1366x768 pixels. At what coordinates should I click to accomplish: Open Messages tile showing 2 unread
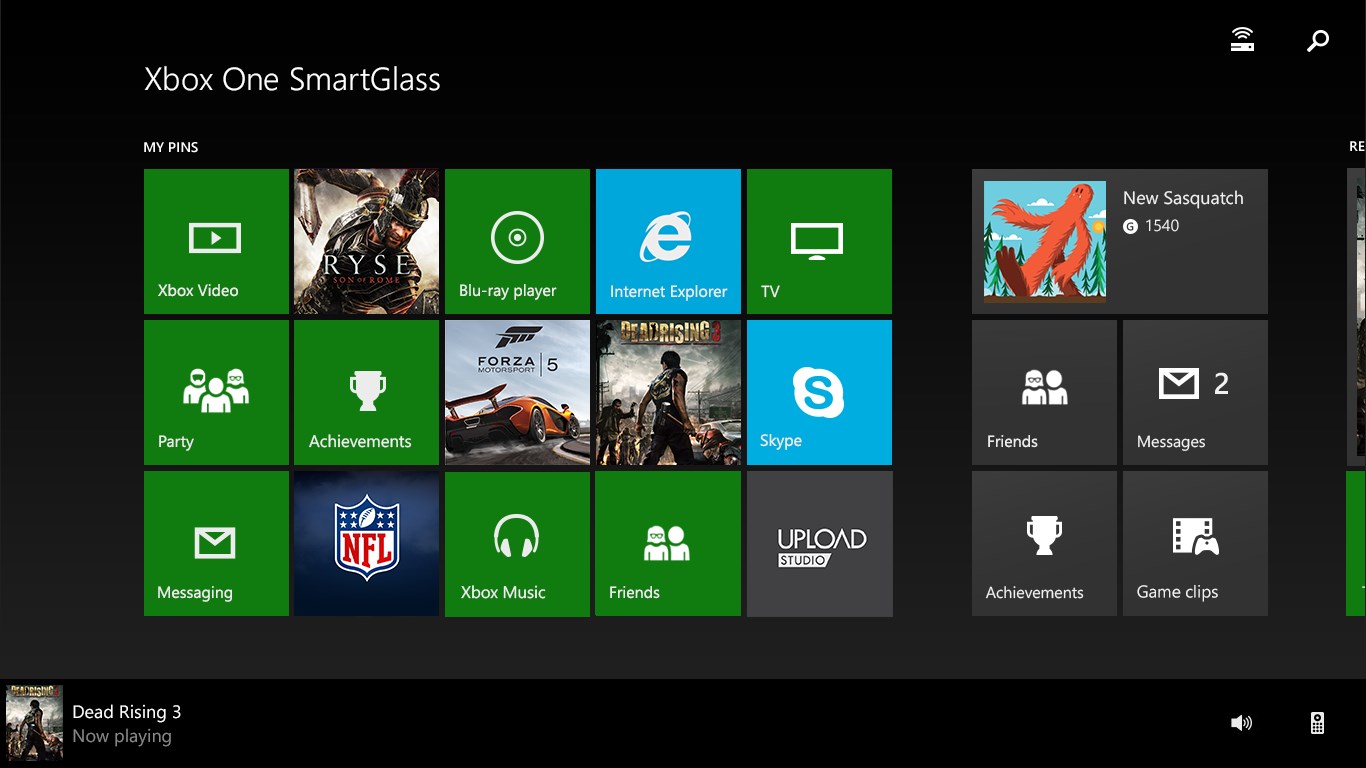click(1195, 392)
